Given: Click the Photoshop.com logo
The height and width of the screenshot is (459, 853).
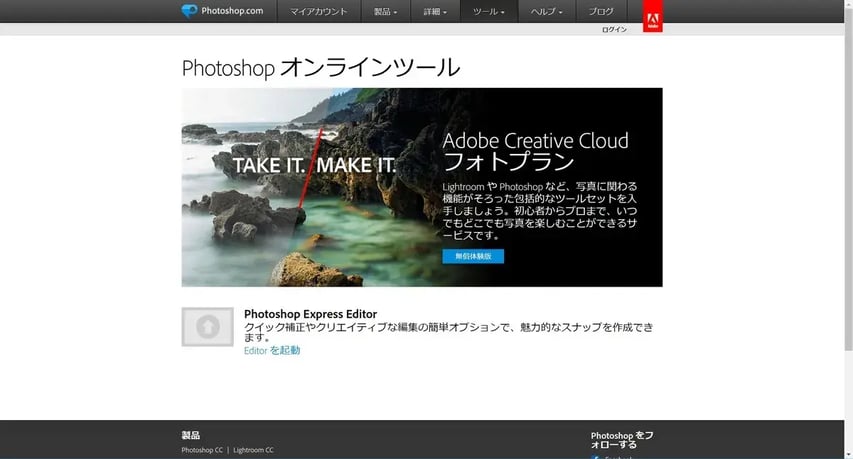Looking at the screenshot, I should tap(222, 11).
